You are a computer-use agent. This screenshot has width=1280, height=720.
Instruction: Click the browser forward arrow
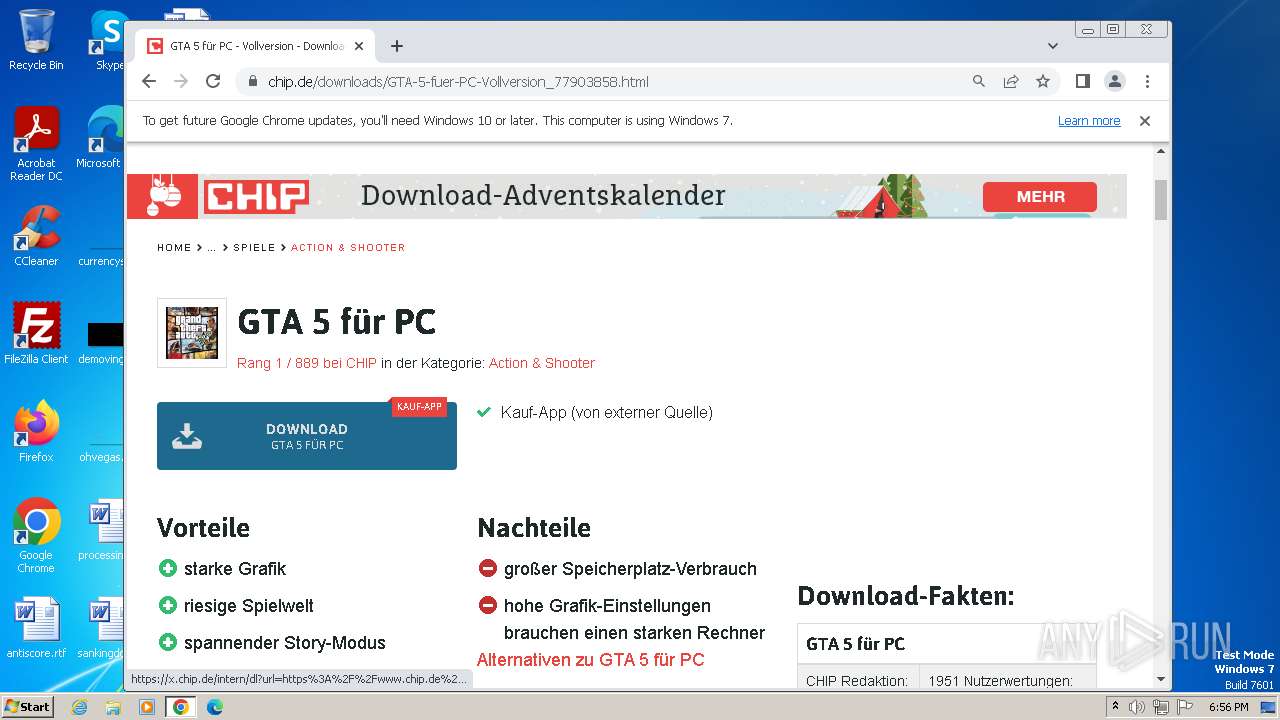point(181,82)
